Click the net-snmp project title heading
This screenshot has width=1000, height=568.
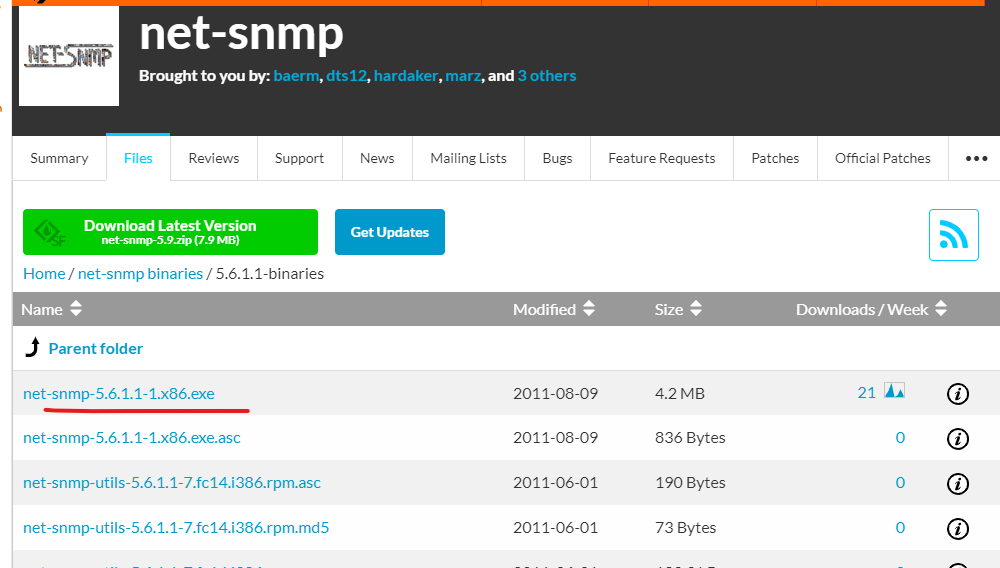[241, 33]
